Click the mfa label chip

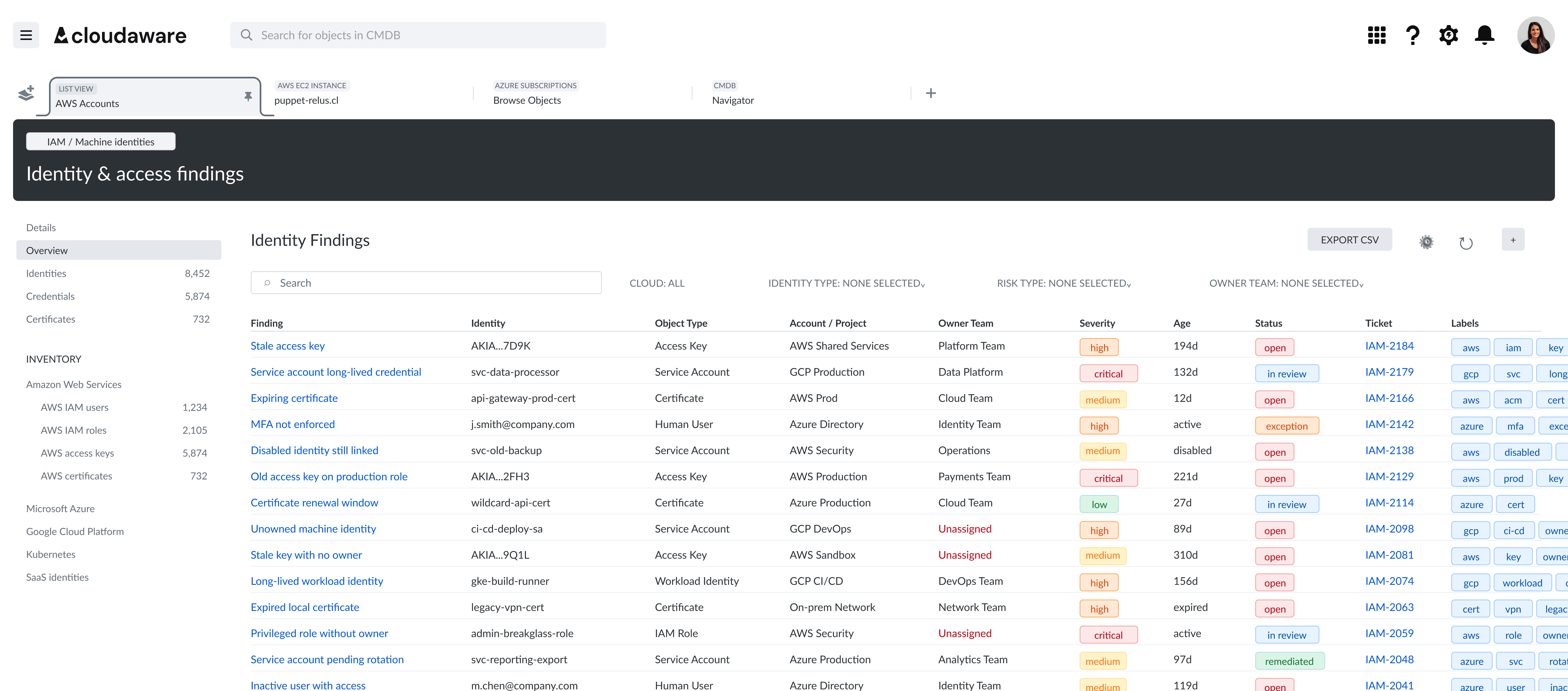point(1515,426)
